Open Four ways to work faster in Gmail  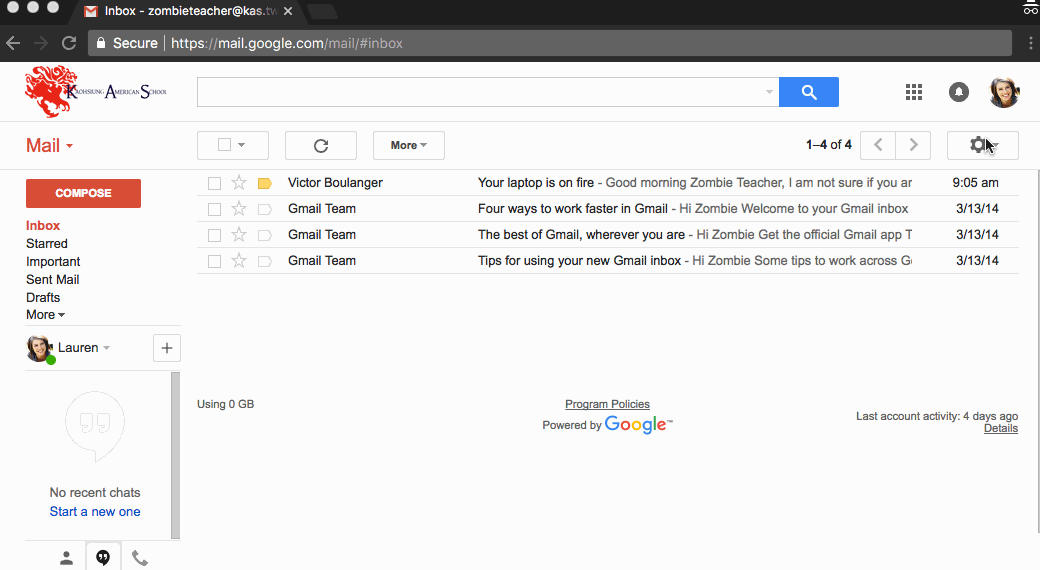click(x=573, y=208)
